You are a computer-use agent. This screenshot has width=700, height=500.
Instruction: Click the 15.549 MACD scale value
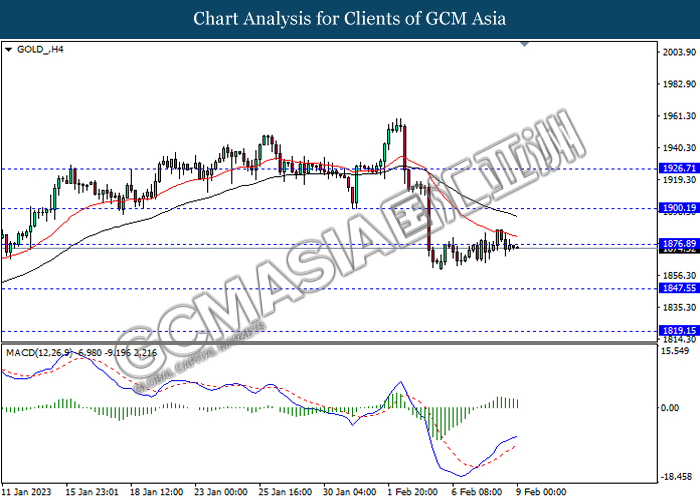675,351
